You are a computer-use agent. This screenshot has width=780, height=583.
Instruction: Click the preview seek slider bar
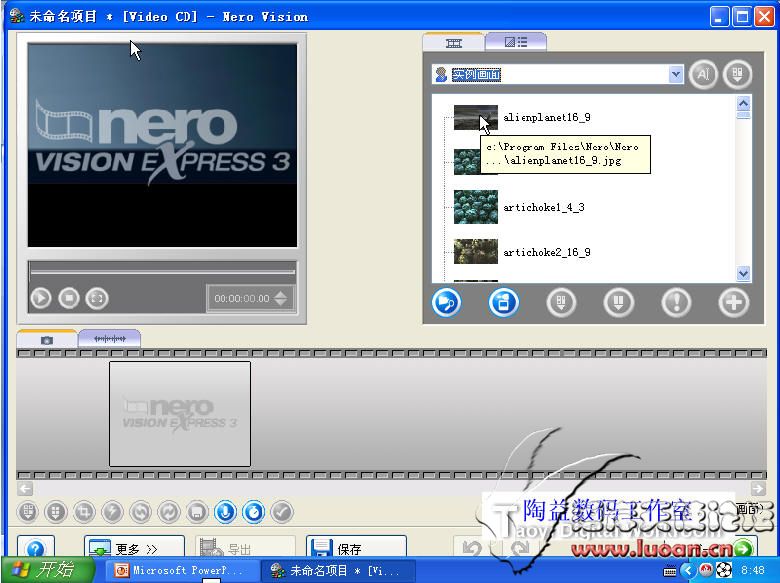point(162,272)
